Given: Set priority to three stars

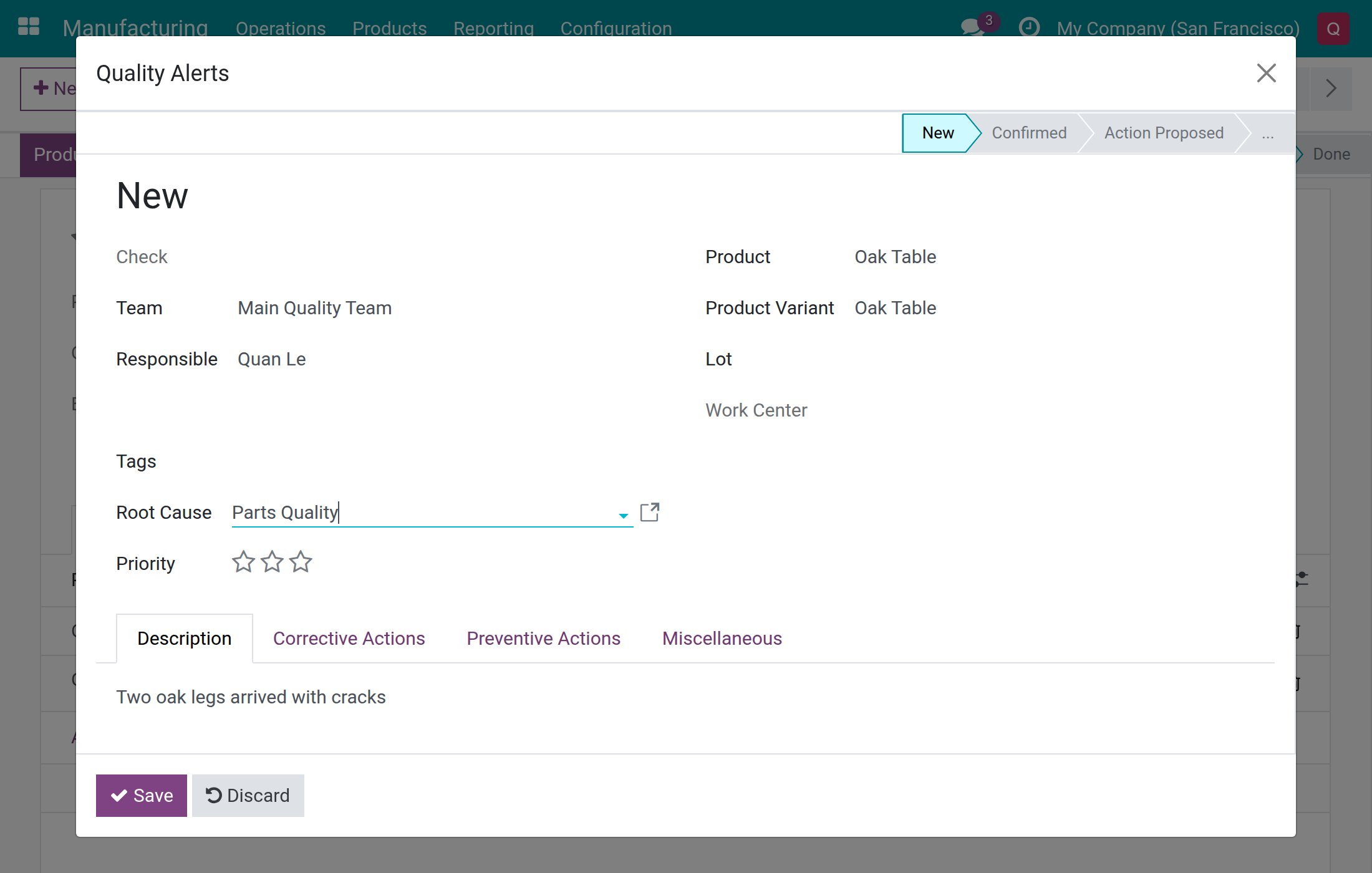Looking at the screenshot, I should pyautogui.click(x=301, y=562).
